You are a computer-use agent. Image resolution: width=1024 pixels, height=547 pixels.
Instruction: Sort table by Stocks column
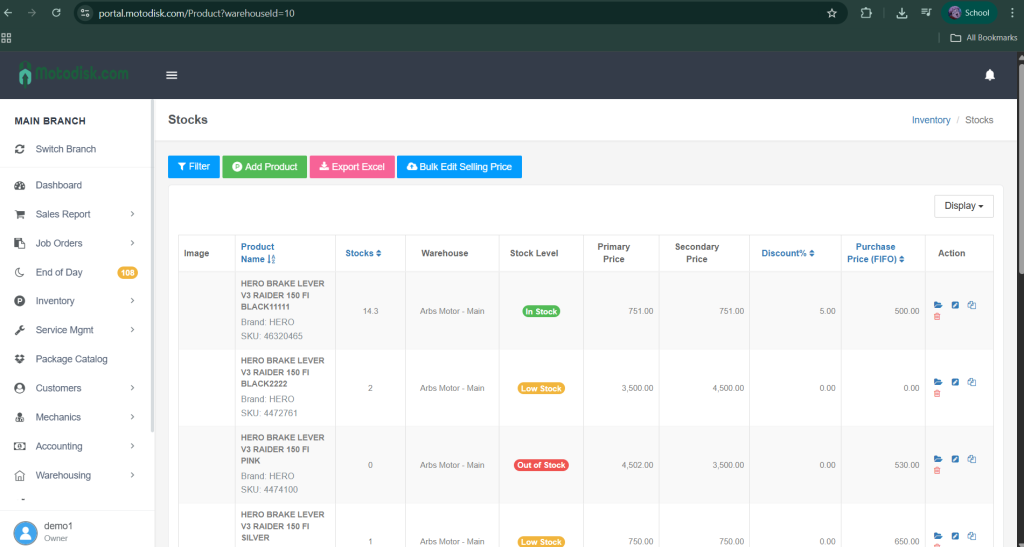[363, 253]
